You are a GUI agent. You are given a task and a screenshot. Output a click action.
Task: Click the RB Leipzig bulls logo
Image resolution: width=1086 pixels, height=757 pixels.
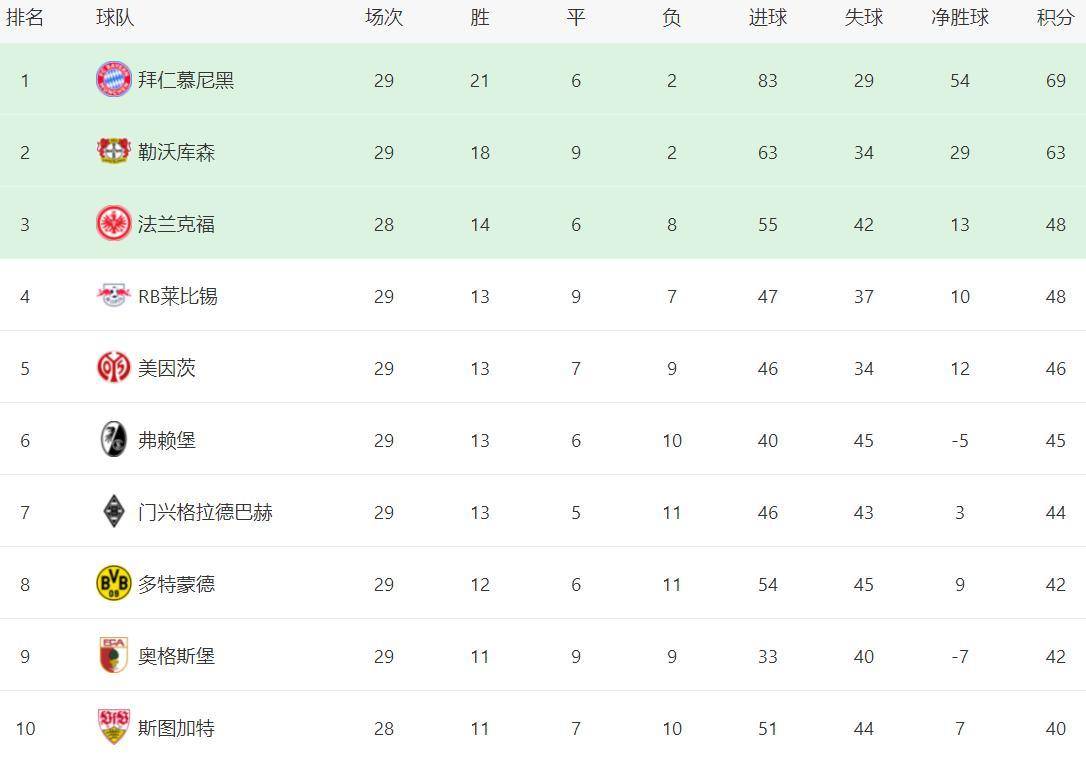pos(113,296)
